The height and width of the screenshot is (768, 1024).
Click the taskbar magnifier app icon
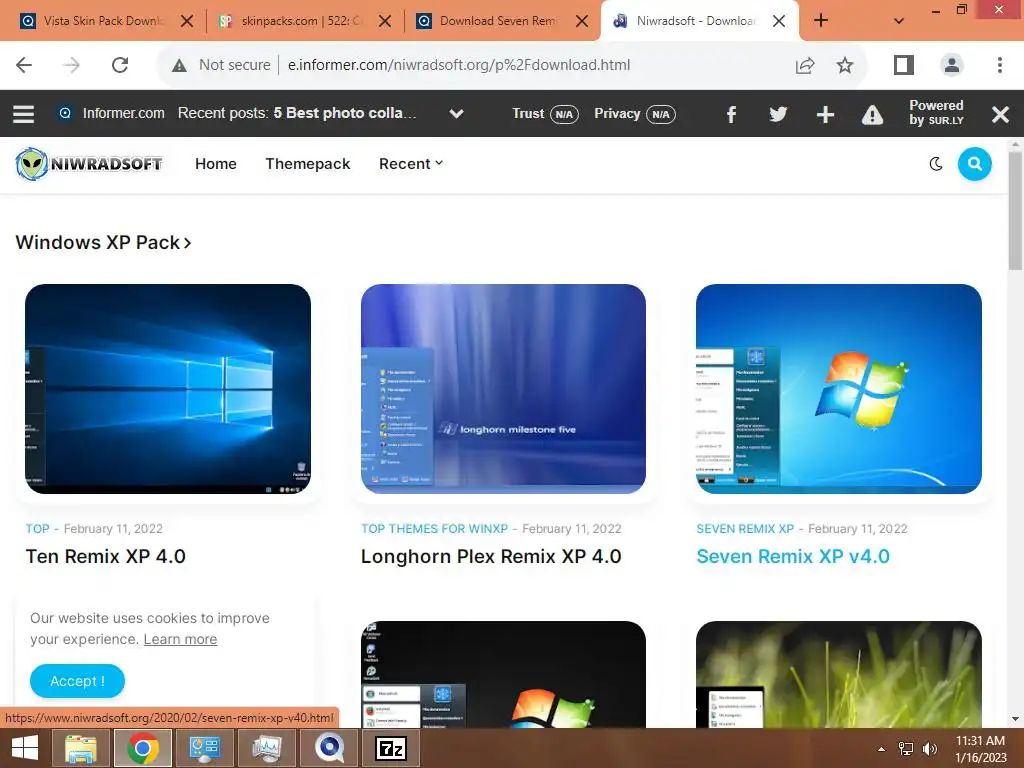click(x=329, y=748)
